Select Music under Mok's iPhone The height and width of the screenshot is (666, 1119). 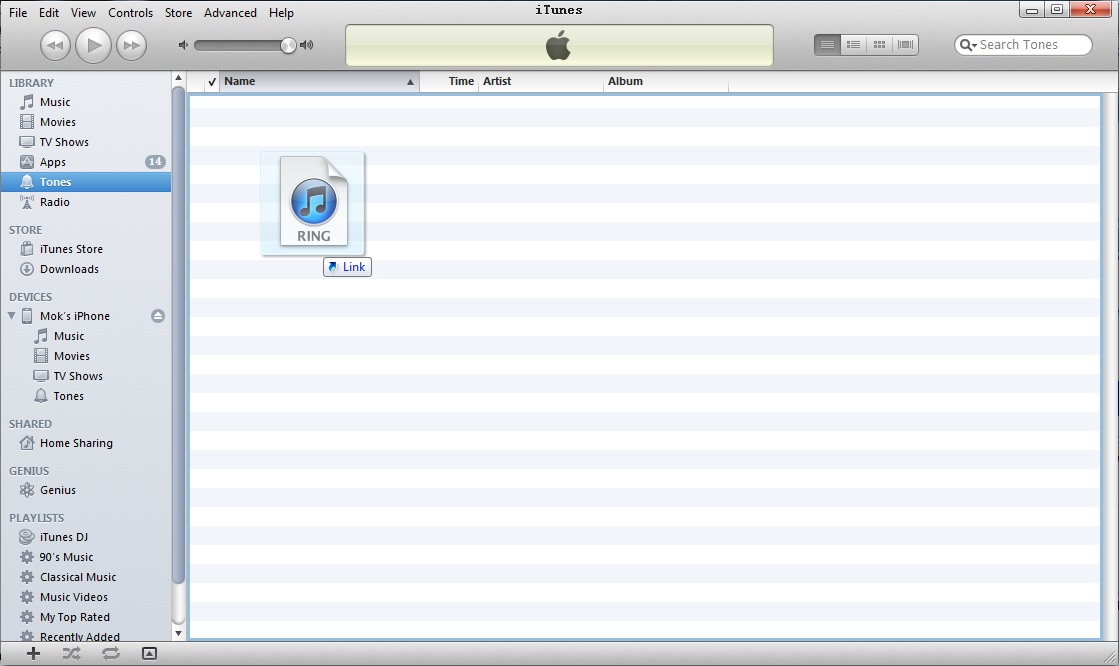point(86,336)
